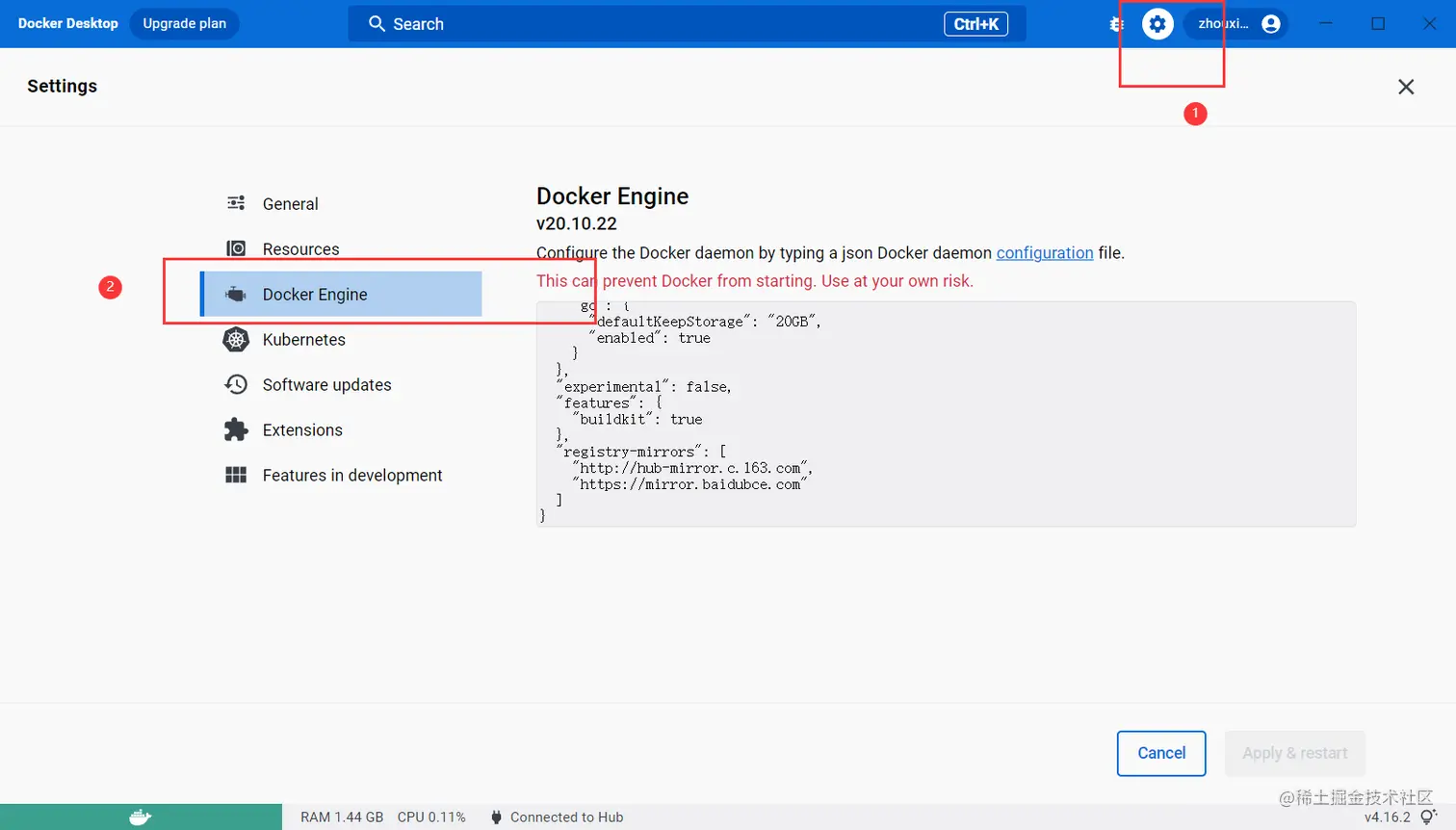Click the mirror.baidubce.com mirror URL
The height and width of the screenshot is (830, 1456).
tap(689, 484)
